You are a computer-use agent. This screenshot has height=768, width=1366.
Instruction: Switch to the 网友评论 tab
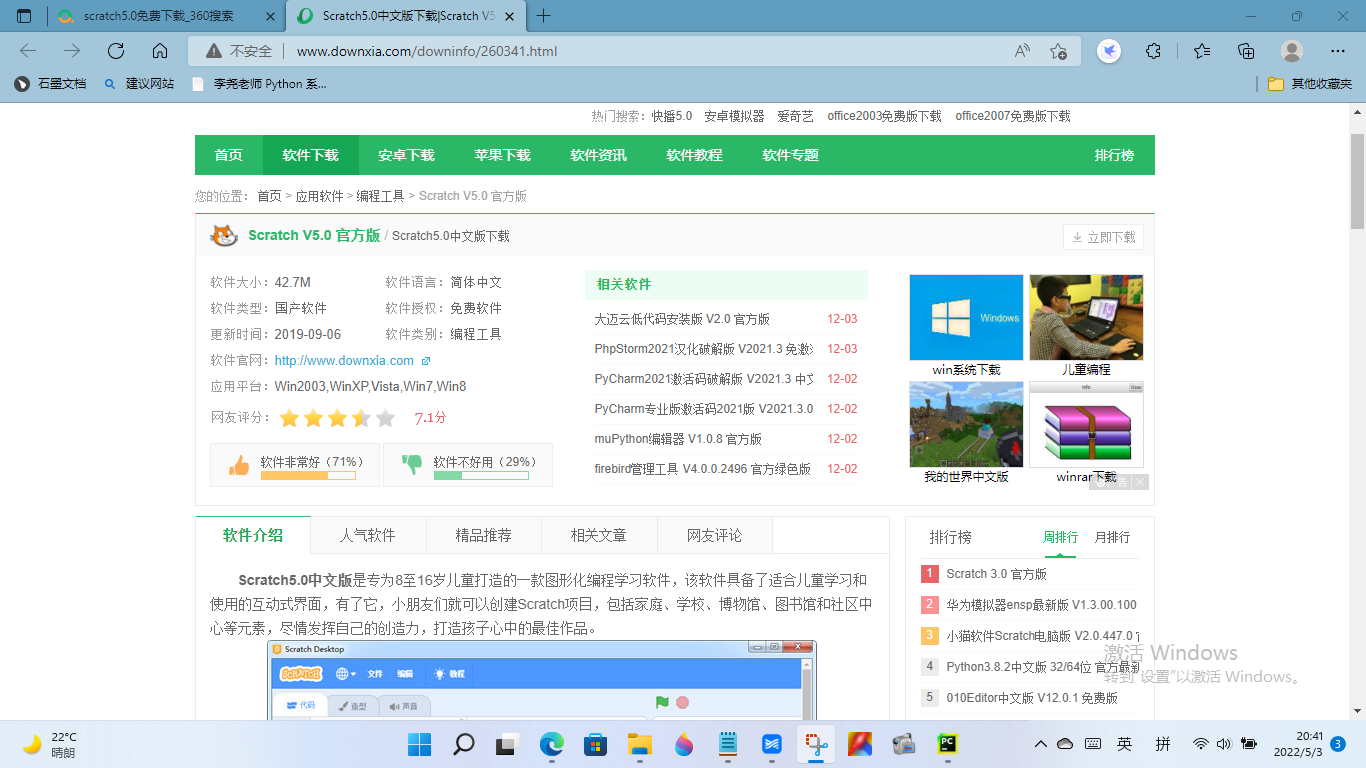(x=715, y=535)
